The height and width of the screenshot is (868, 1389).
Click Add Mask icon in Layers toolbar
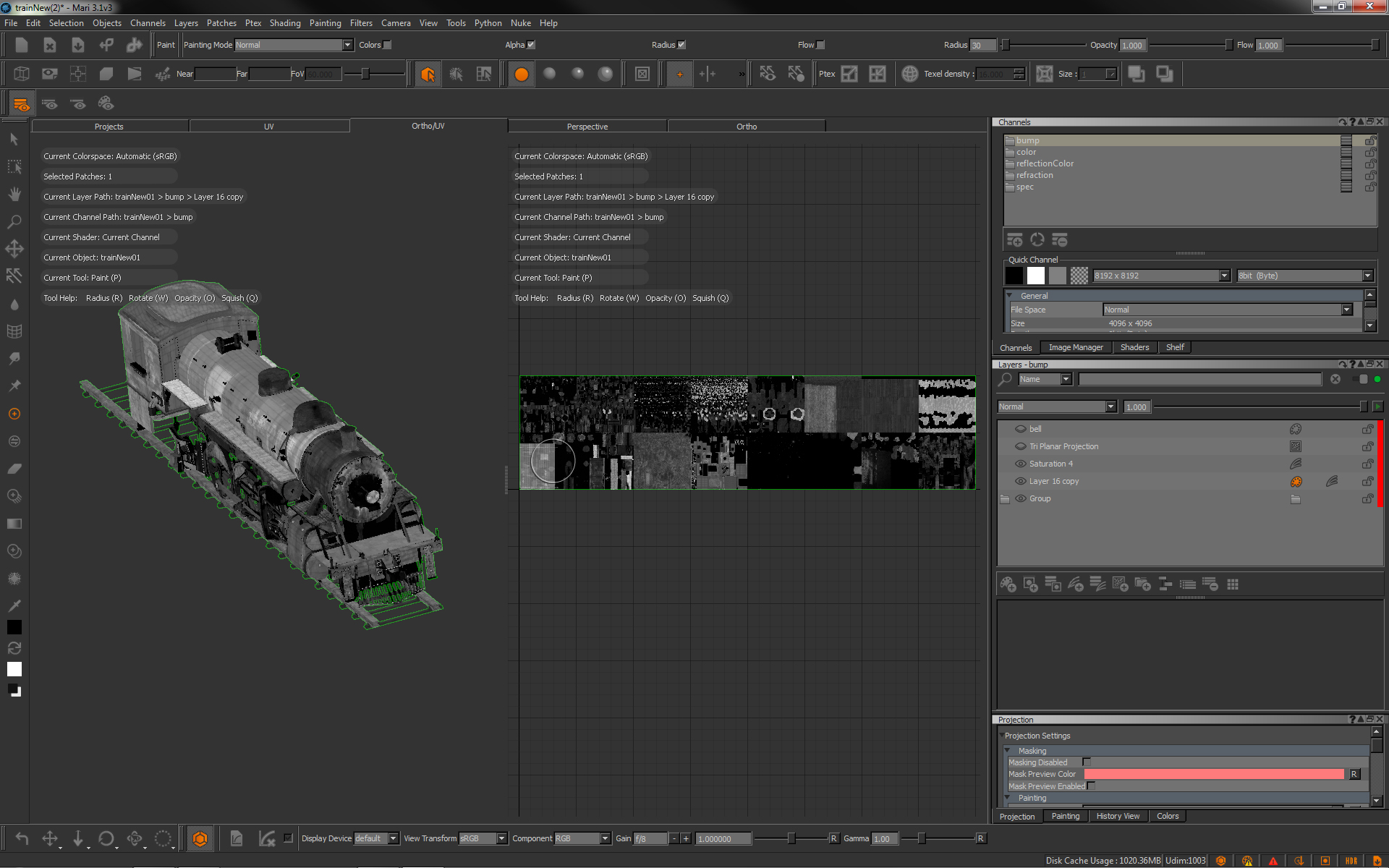(1030, 584)
